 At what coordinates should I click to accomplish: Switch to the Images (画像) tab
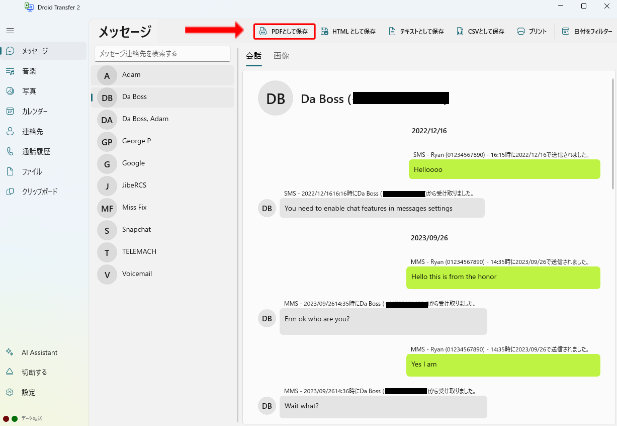point(281,56)
